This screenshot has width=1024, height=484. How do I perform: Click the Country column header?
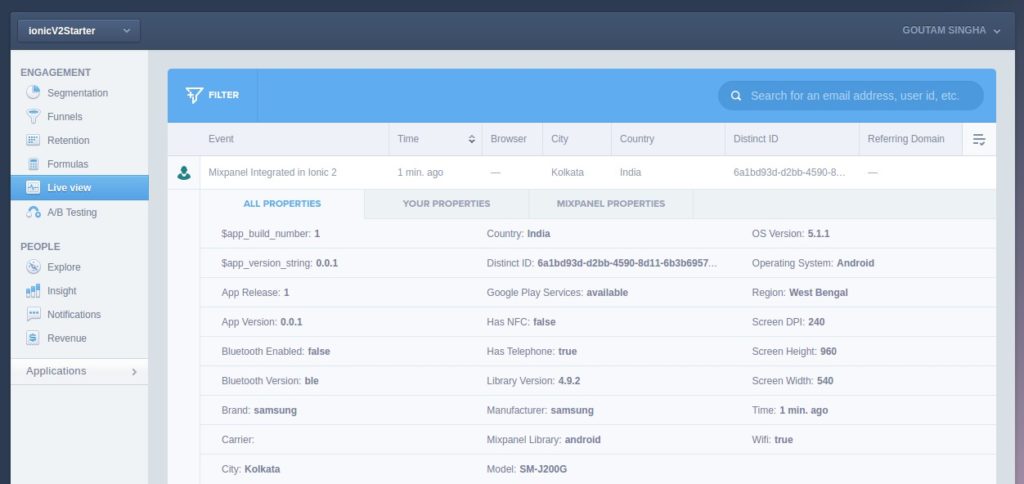point(637,138)
